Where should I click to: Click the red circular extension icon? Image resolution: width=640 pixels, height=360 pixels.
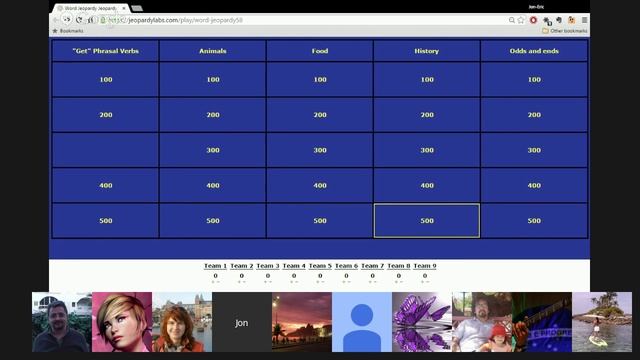[533, 20]
